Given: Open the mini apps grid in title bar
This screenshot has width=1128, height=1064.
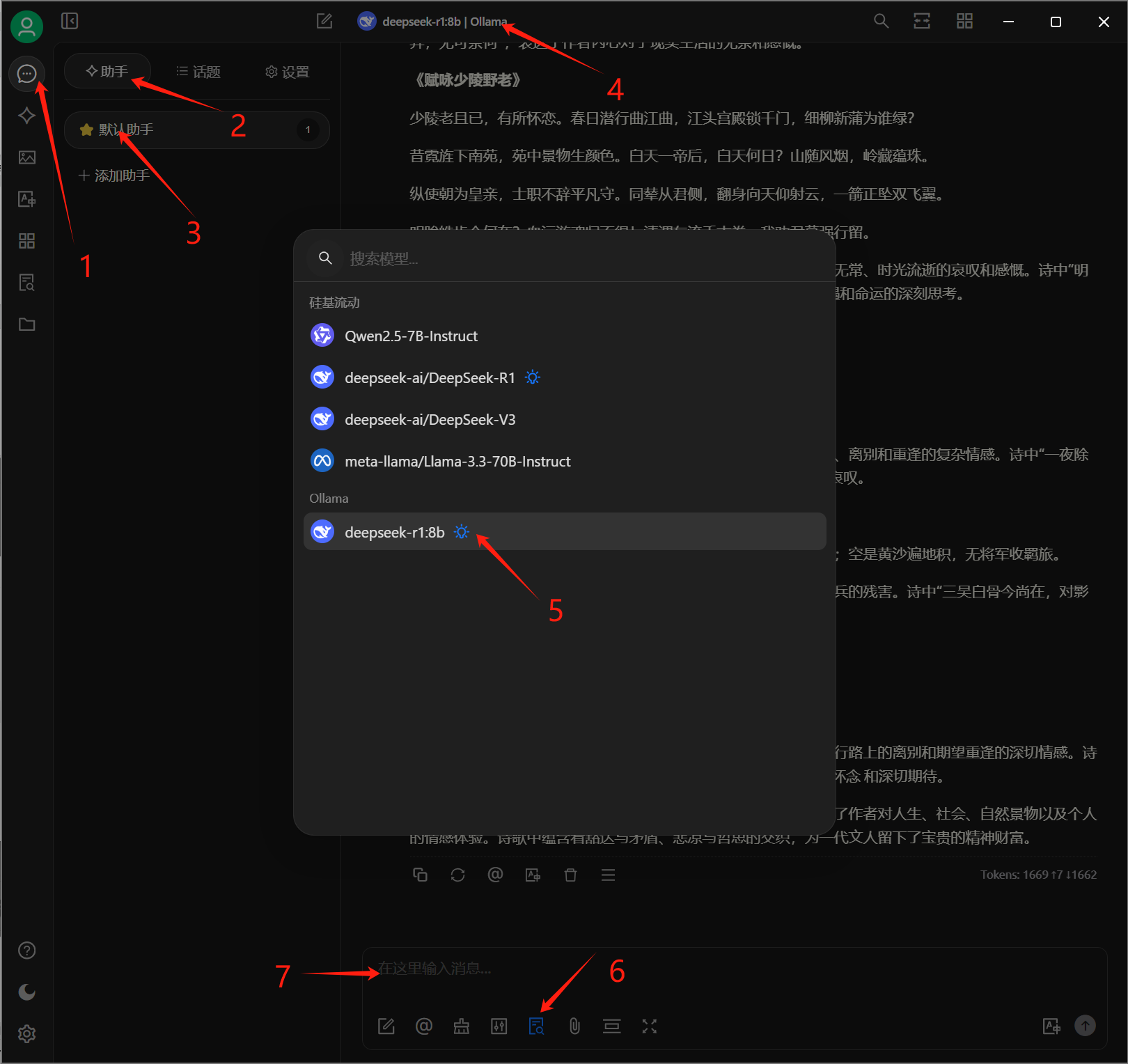Looking at the screenshot, I should coord(964,21).
